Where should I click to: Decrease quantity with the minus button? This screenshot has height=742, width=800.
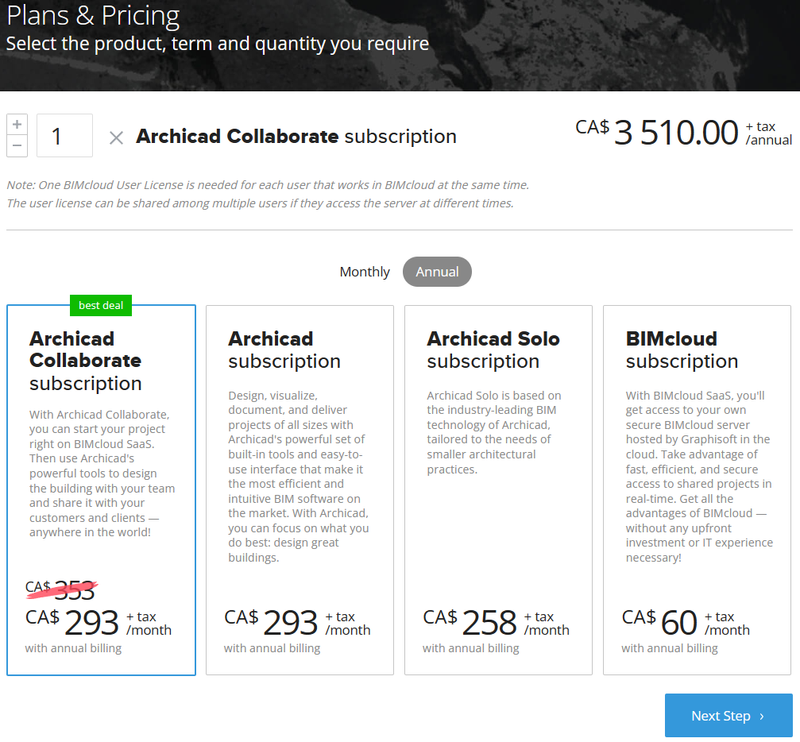16,146
